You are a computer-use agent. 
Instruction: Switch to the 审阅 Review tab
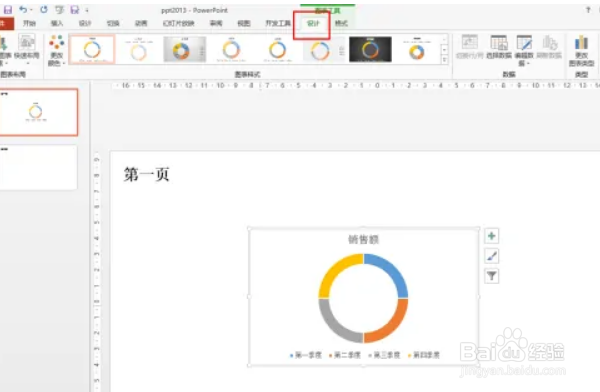216,23
